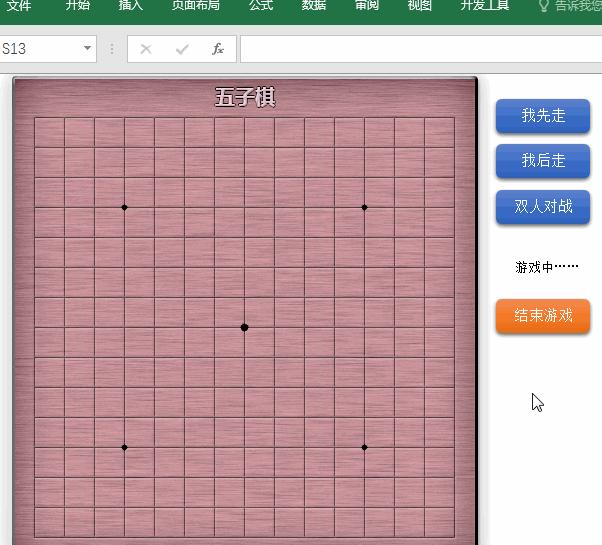Click the formula bar resize handle dots

coord(112,49)
